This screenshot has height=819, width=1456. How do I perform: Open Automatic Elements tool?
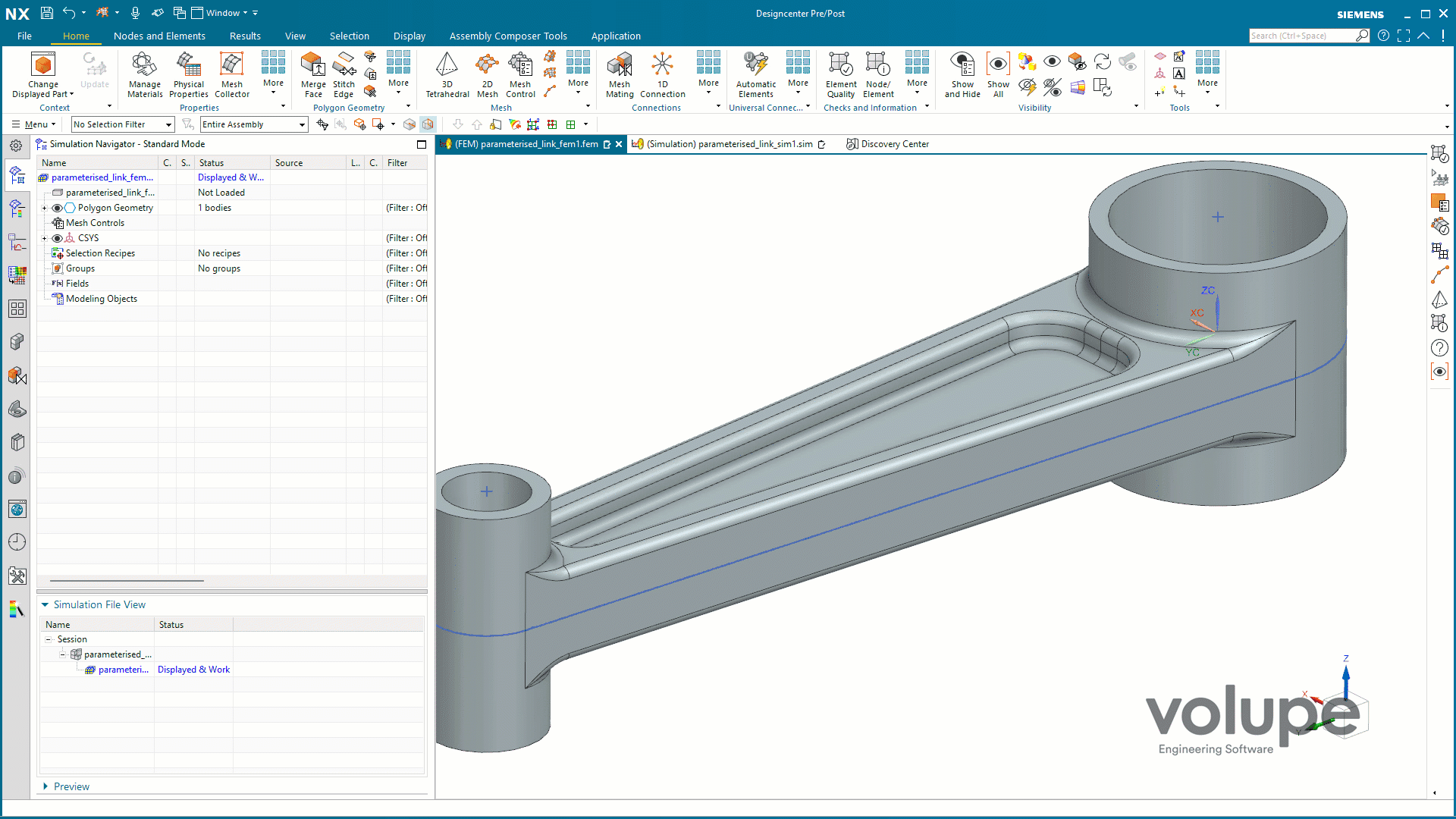coord(756,75)
